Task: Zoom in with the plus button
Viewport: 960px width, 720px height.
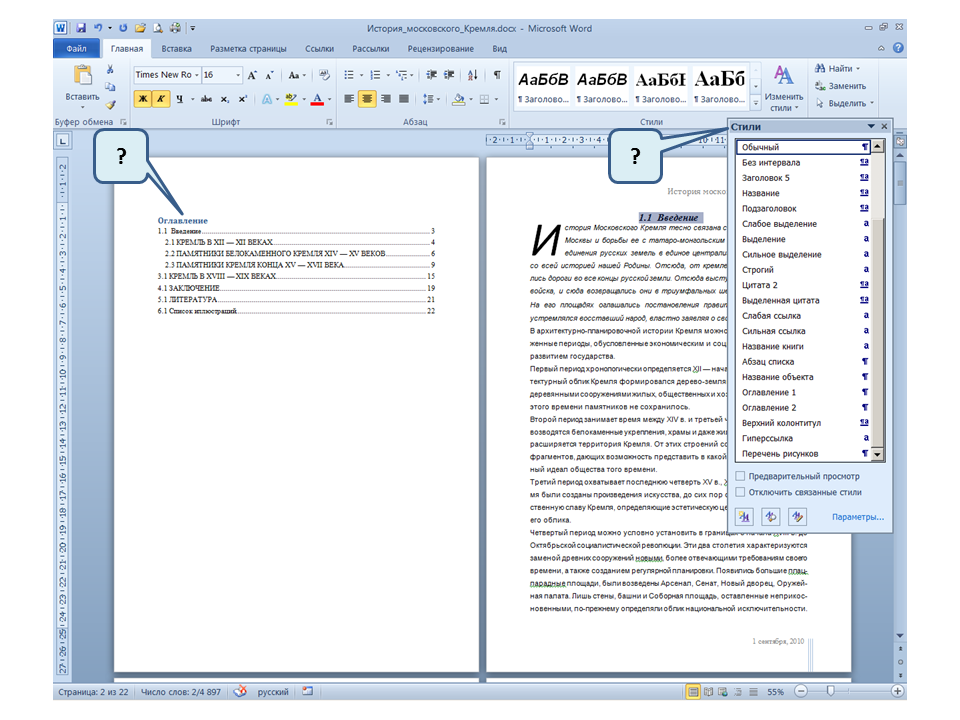Action: click(898, 691)
